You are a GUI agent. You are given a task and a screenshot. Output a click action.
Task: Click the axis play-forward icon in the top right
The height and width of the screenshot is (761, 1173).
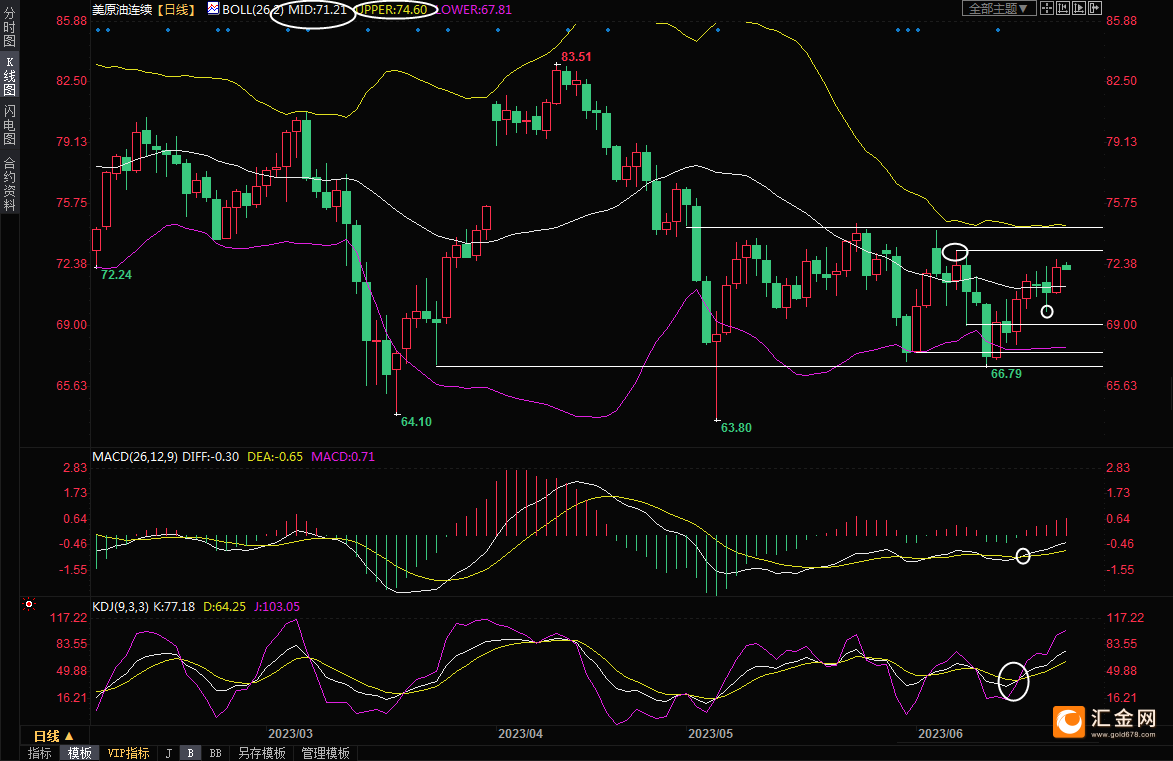tap(1079, 8)
